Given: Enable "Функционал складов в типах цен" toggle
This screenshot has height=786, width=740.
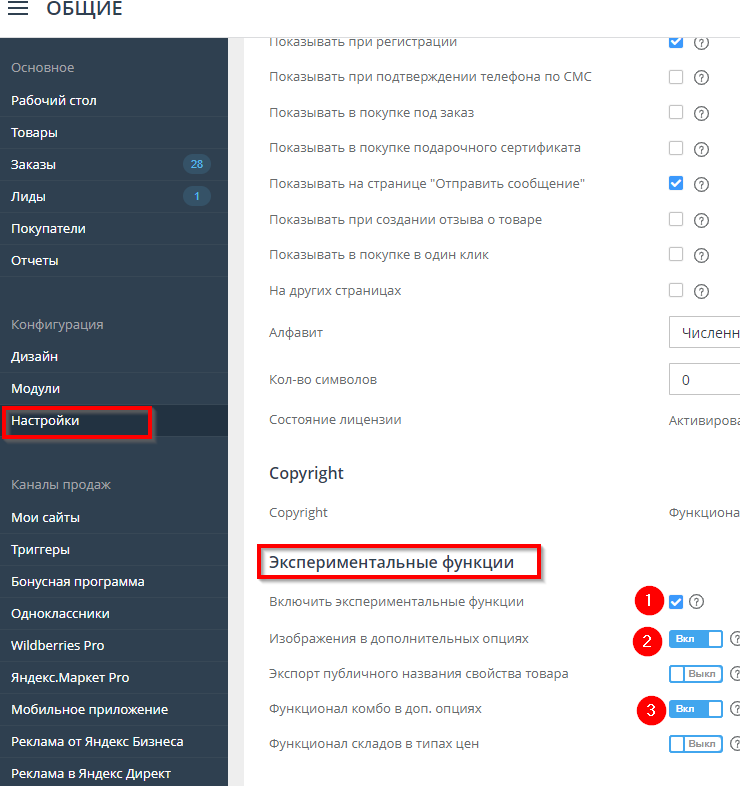Looking at the screenshot, I should [695, 744].
